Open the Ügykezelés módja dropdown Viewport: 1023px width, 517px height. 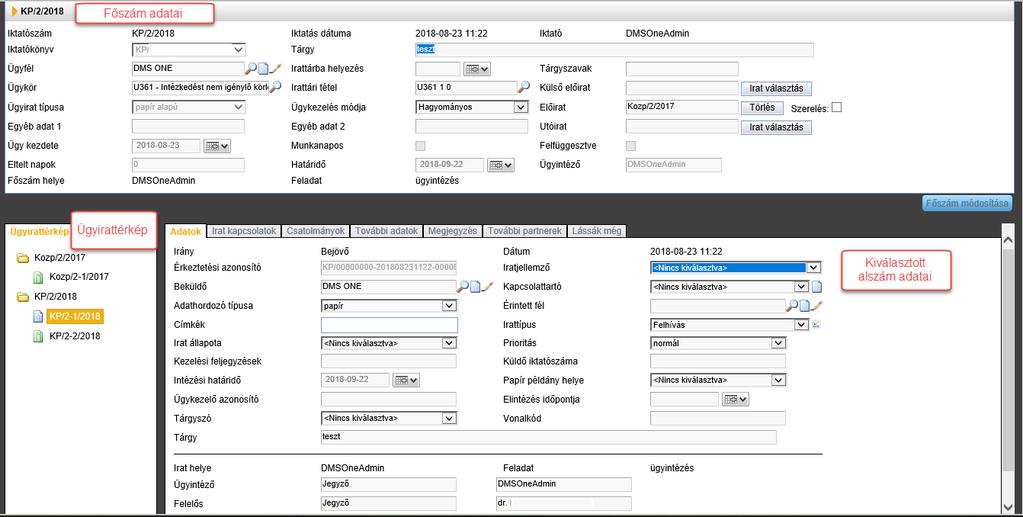pyautogui.click(x=472, y=107)
